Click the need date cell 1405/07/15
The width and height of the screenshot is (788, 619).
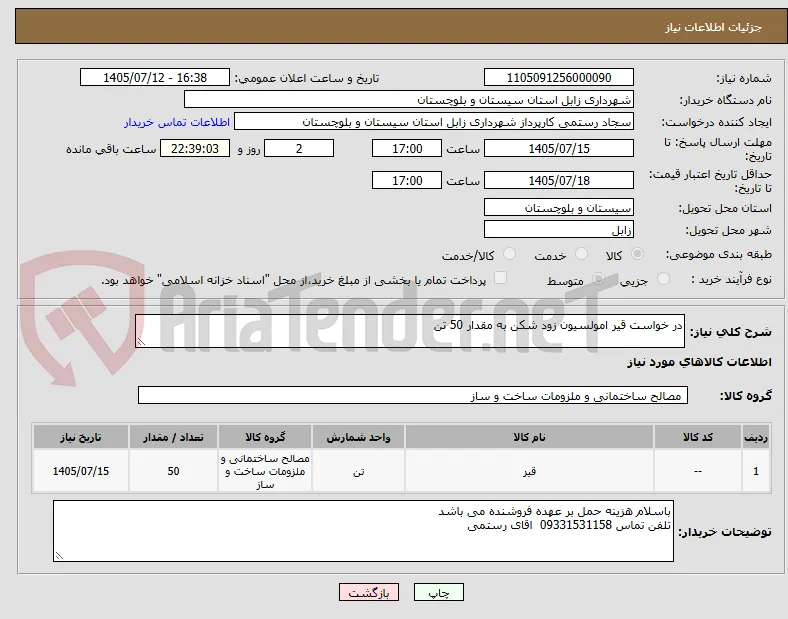(x=81, y=471)
